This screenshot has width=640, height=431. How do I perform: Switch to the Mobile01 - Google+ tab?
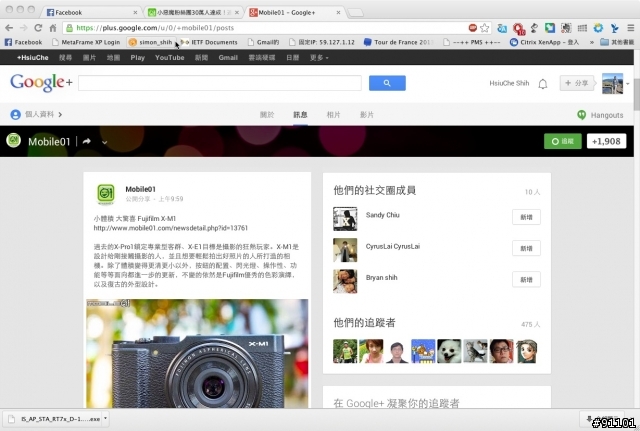(x=294, y=12)
